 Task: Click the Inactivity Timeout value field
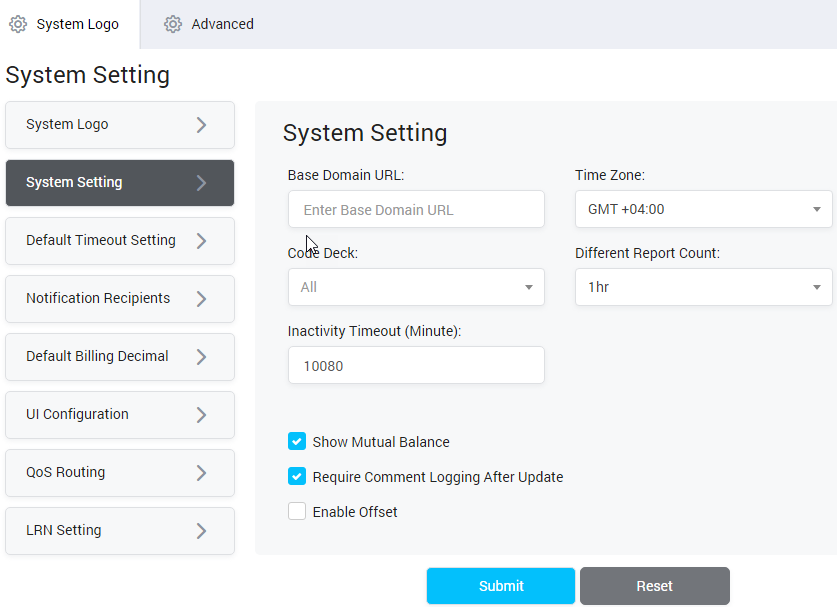416,365
